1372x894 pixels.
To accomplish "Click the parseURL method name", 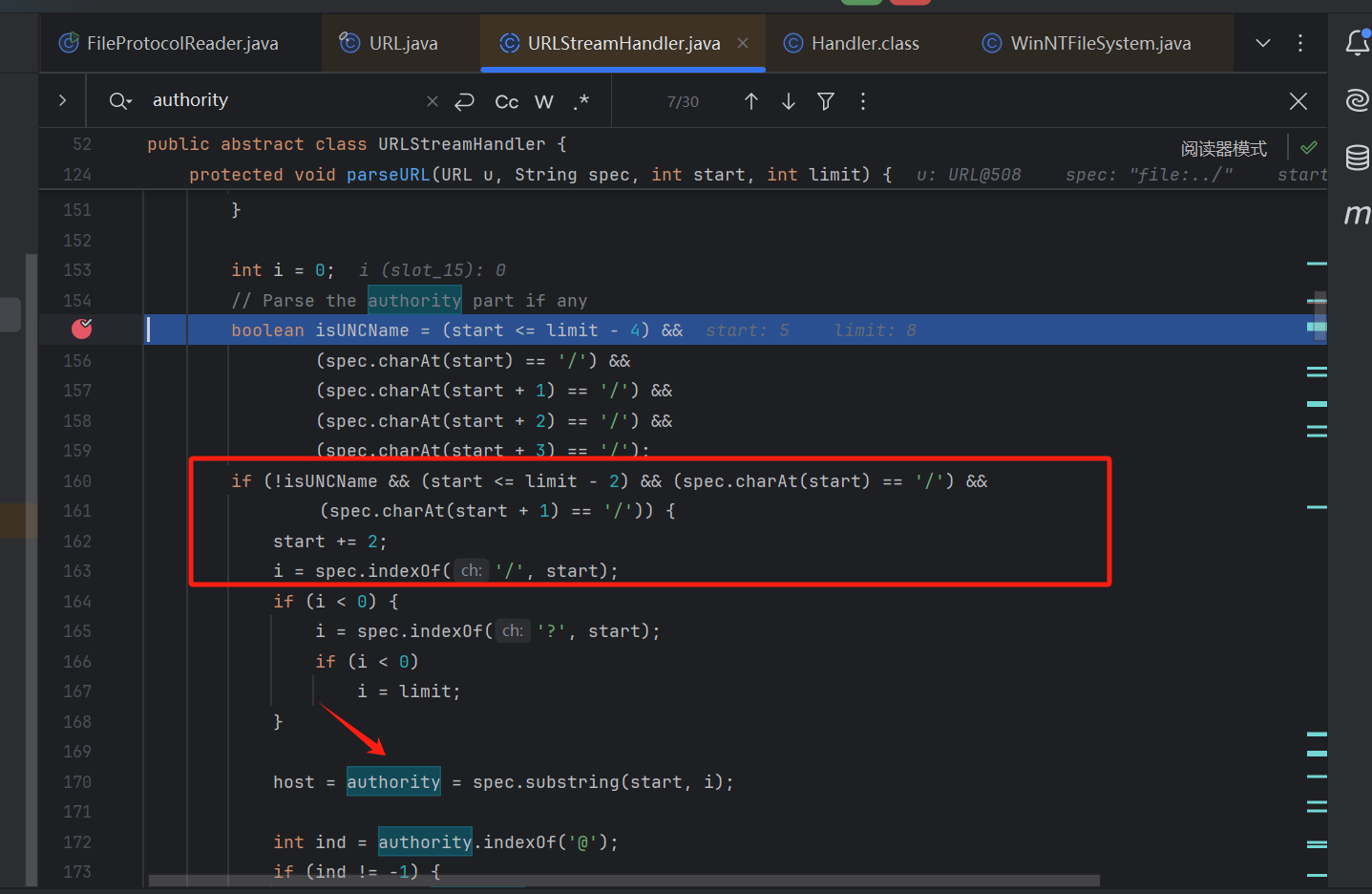I will [x=389, y=175].
